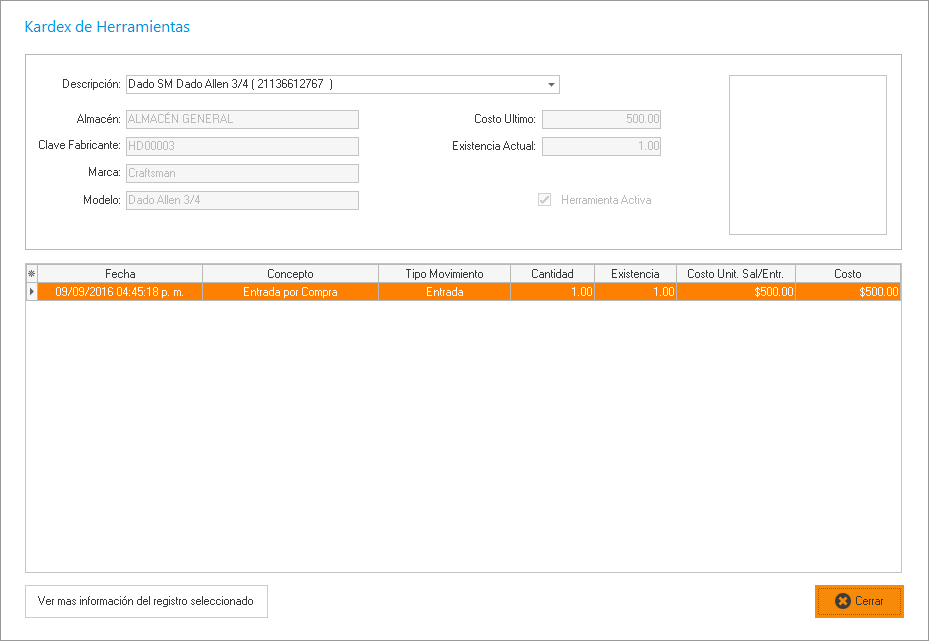Click the grid's top-left select-all corner
The height and width of the screenshot is (641, 929).
point(31,273)
